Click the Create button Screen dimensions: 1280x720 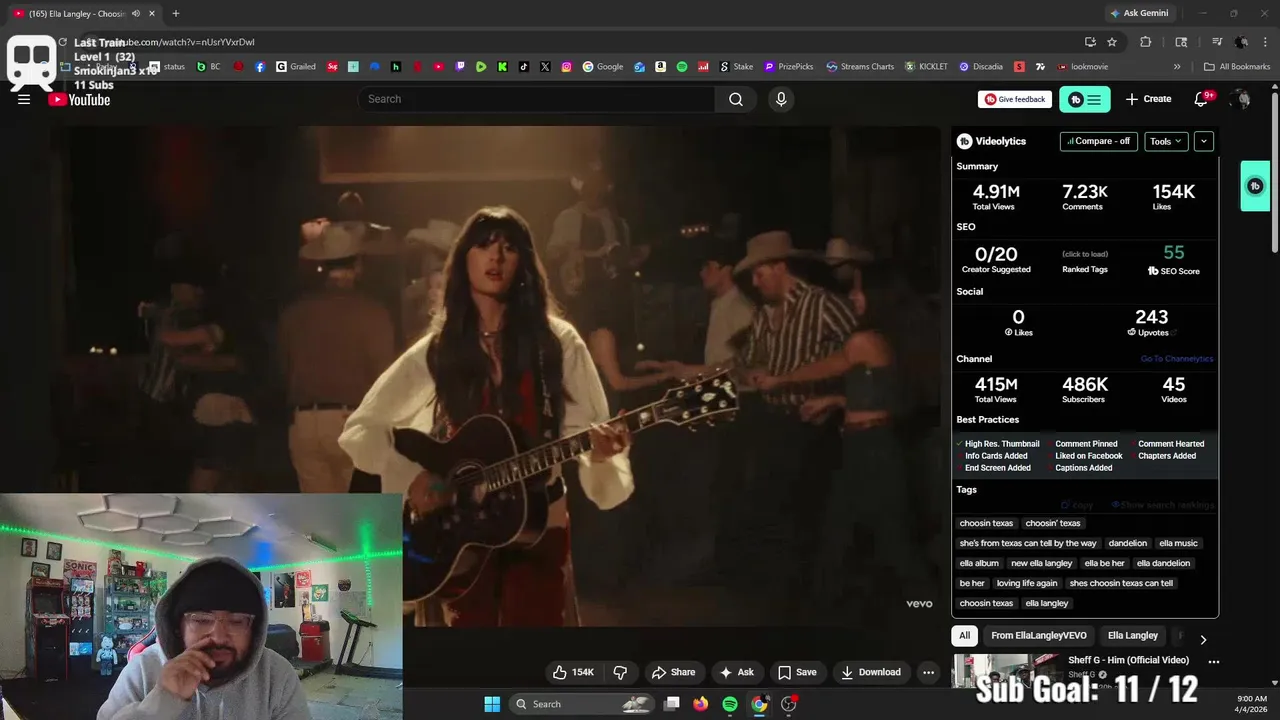tap(1148, 99)
